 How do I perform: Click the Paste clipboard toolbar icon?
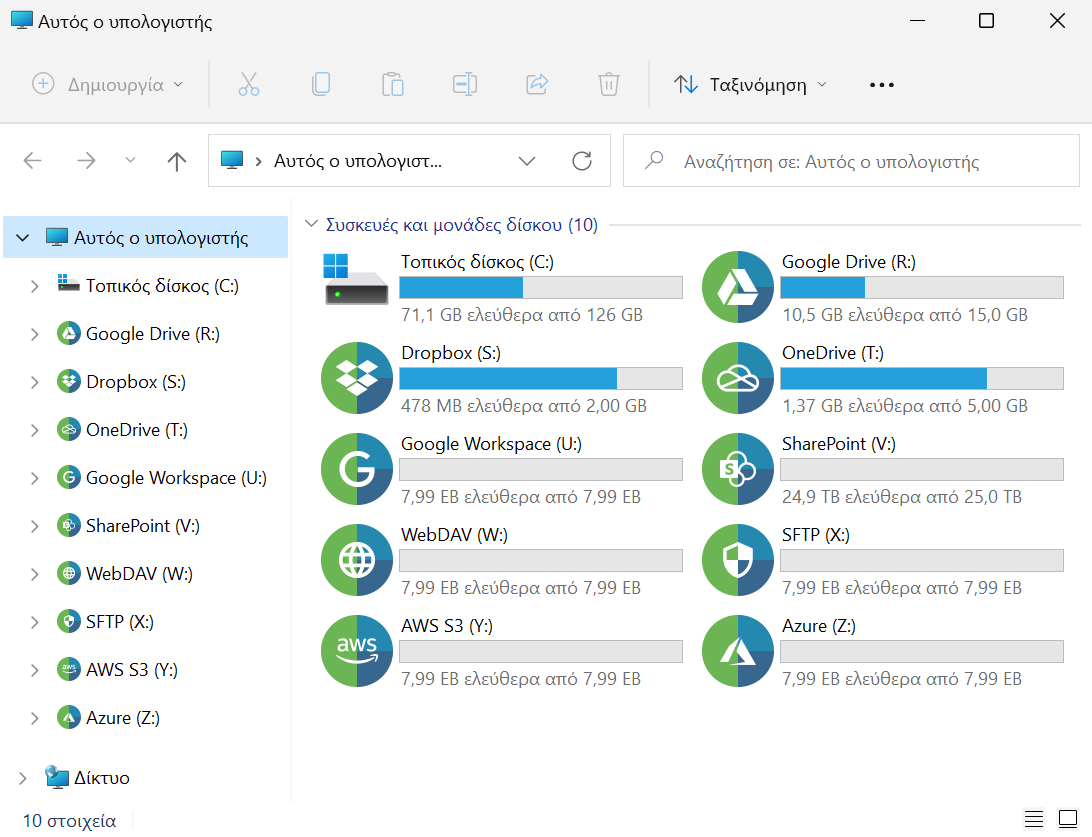(x=393, y=84)
